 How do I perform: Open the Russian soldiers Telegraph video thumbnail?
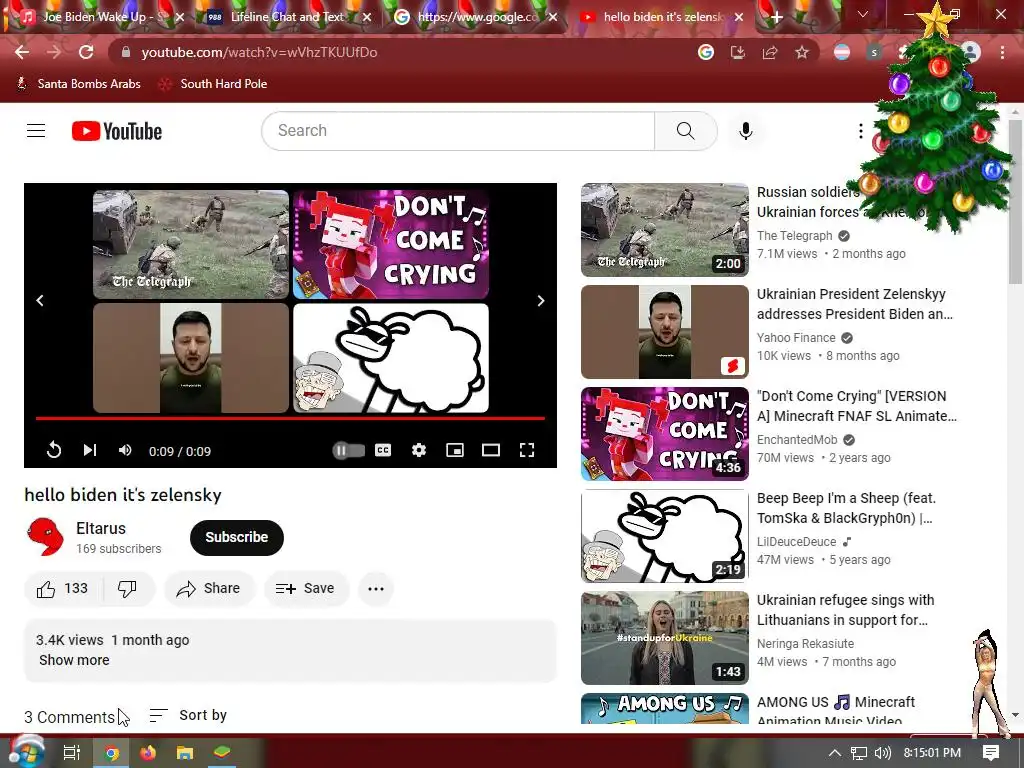click(x=664, y=230)
